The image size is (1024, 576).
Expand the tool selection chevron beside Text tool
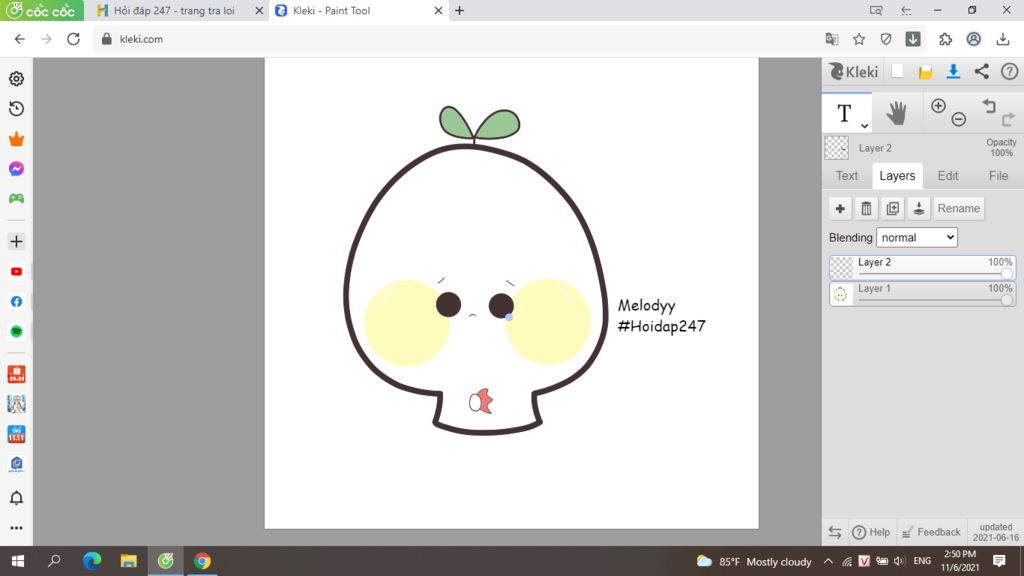click(x=864, y=125)
